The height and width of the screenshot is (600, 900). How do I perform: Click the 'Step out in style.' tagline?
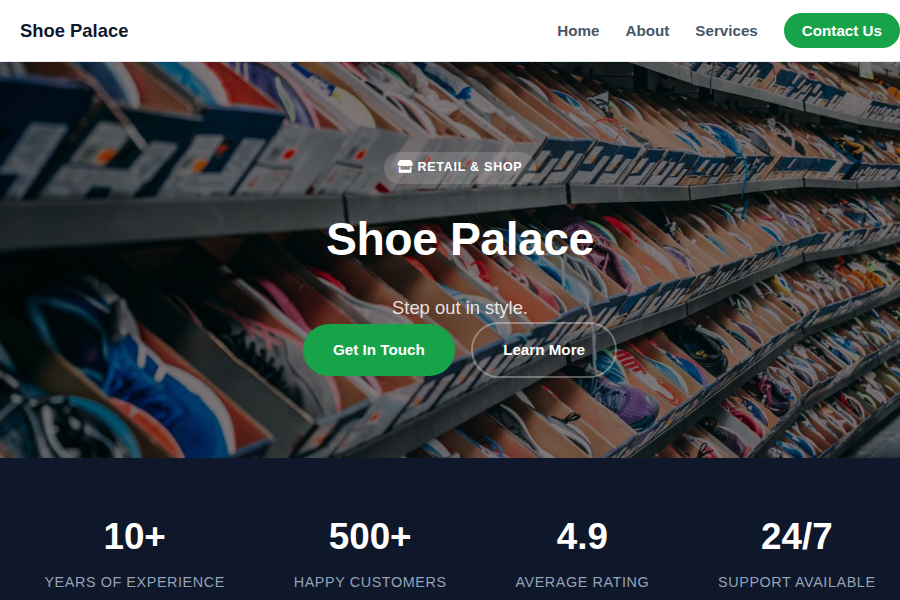pyautogui.click(x=459, y=308)
